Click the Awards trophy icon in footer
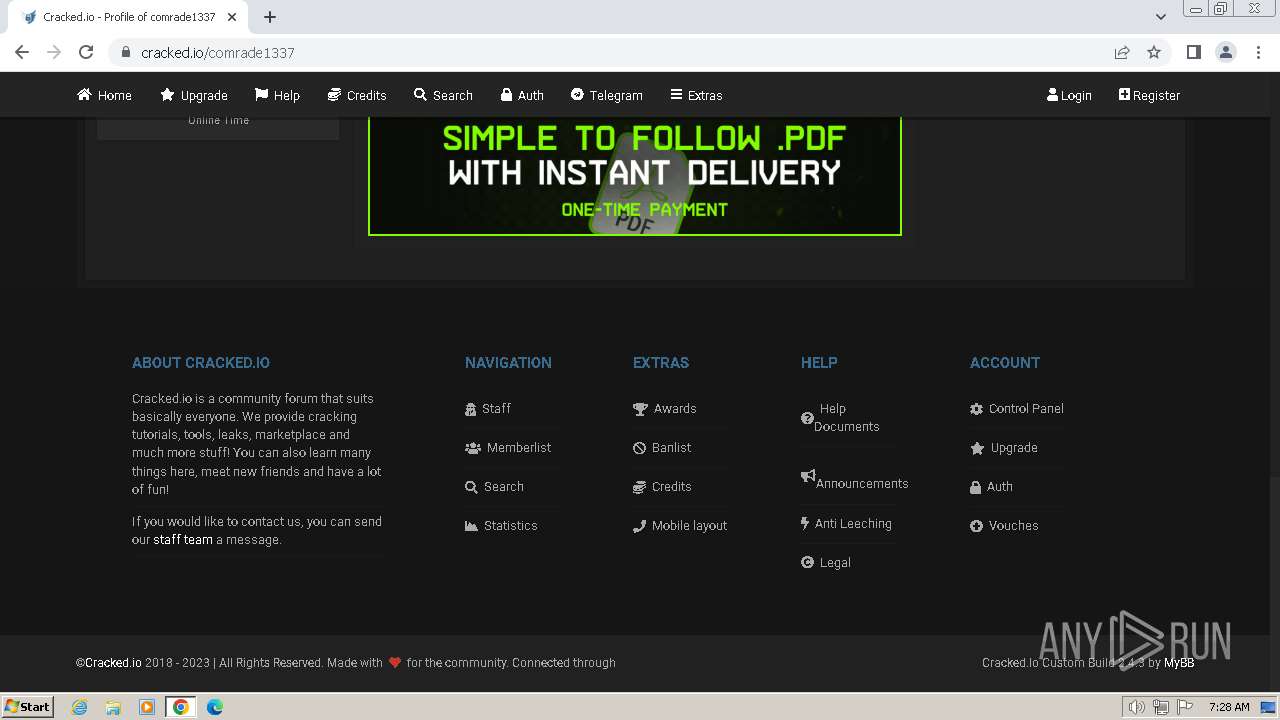The image size is (1280, 720). click(x=640, y=409)
